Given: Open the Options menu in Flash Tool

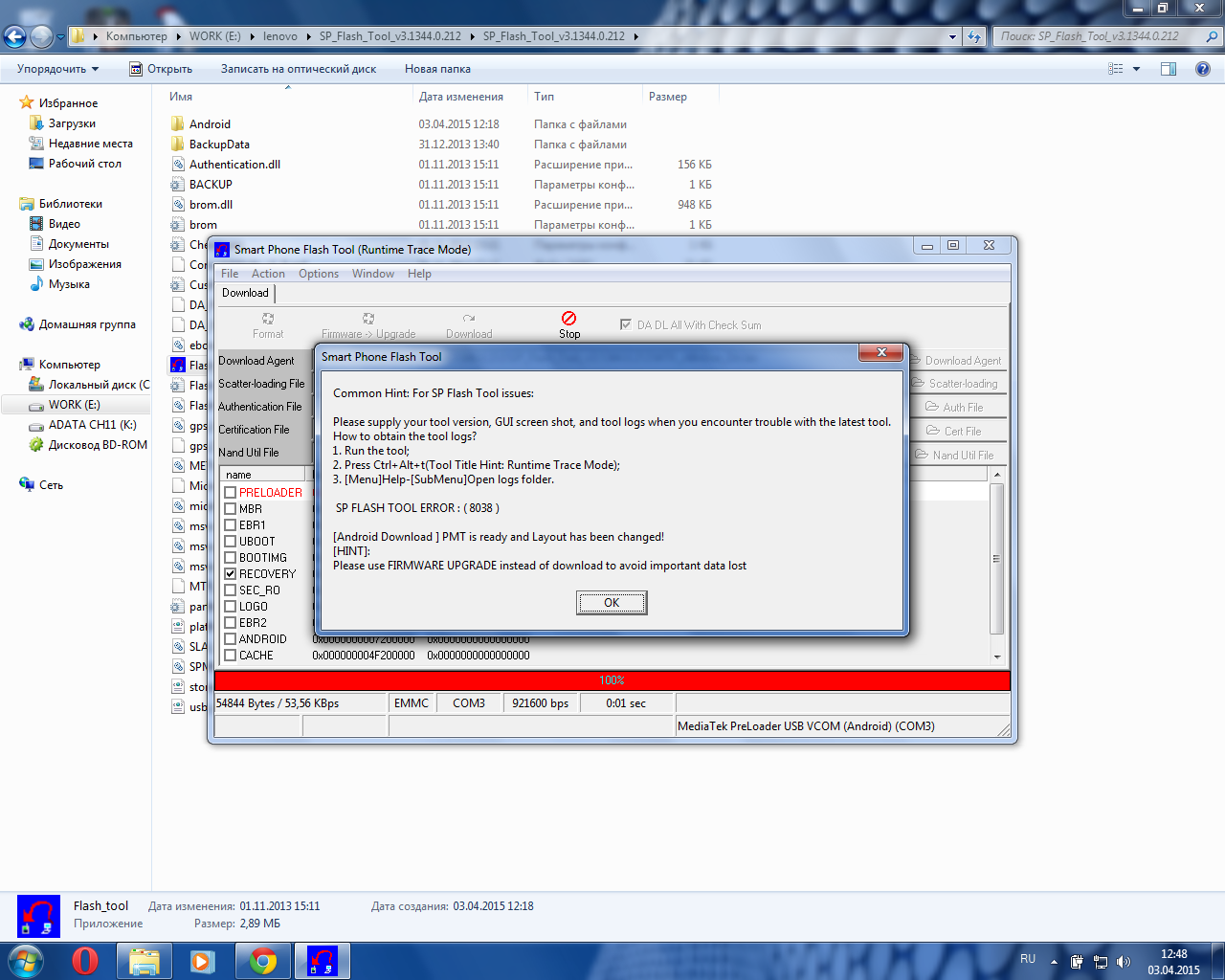Looking at the screenshot, I should [x=318, y=274].
